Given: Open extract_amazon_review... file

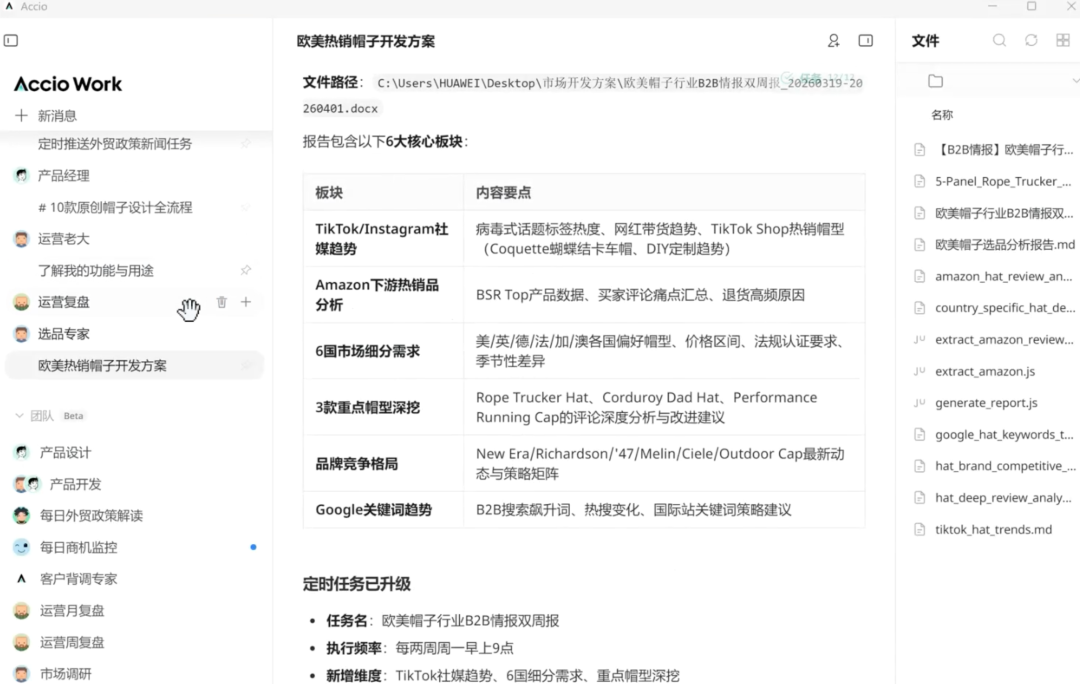Looking at the screenshot, I should point(1004,340).
